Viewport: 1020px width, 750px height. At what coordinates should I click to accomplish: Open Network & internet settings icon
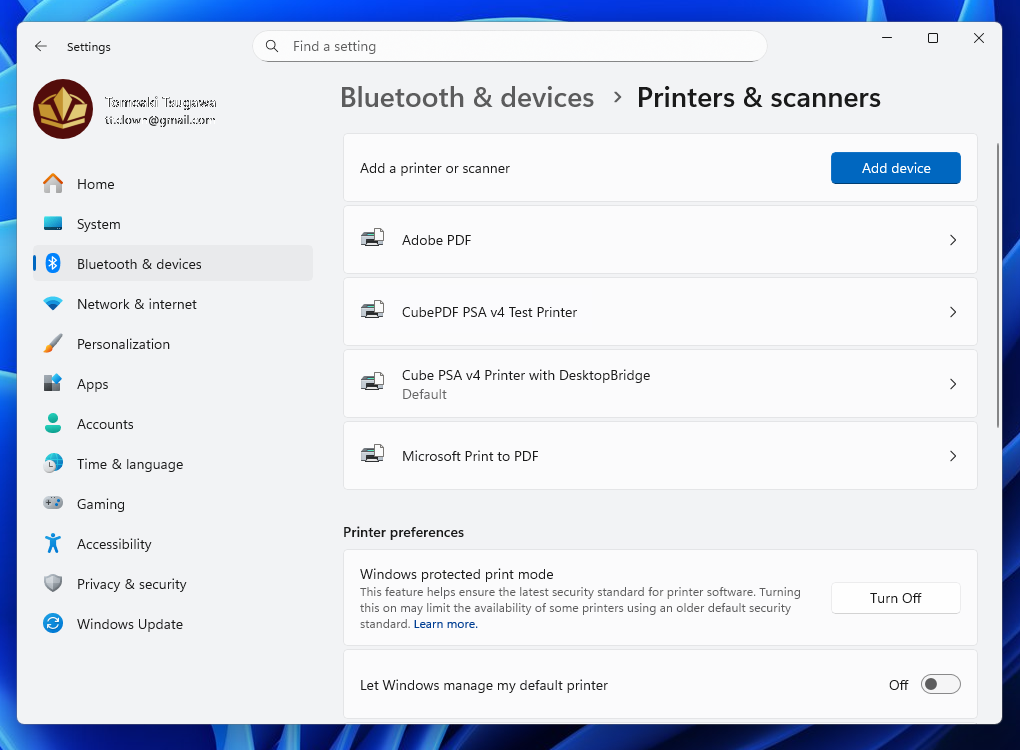52,304
